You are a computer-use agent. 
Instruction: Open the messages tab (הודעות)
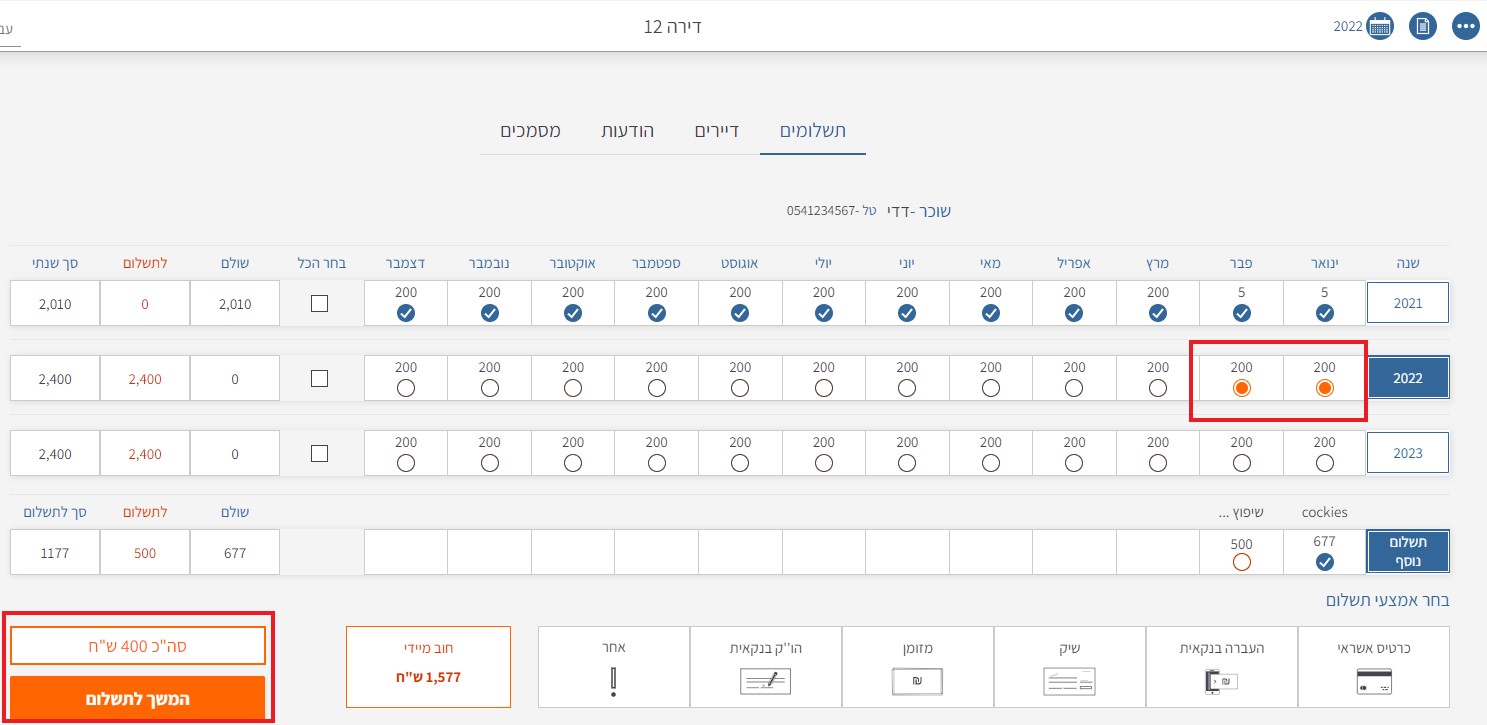point(627,131)
